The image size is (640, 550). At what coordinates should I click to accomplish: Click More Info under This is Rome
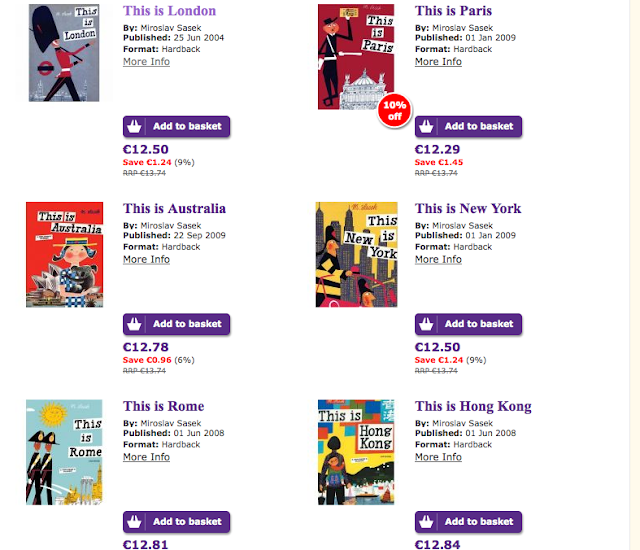tap(146, 457)
